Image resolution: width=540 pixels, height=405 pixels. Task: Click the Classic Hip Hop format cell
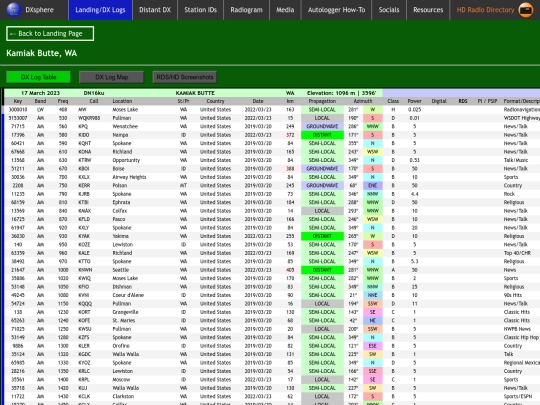(521, 338)
